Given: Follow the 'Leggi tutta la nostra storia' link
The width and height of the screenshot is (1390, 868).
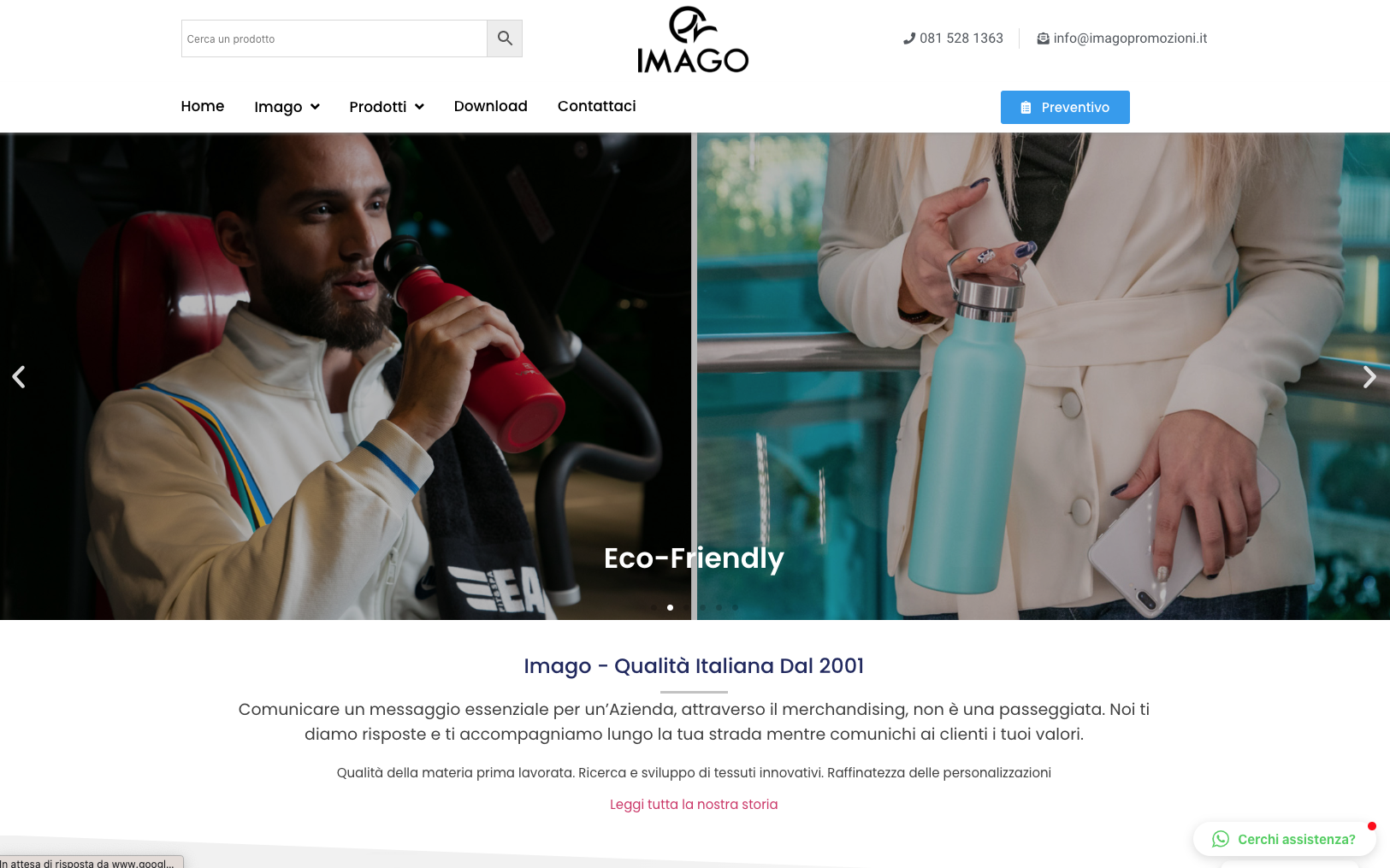Looking at the screenshot, I should (x=694, y=804).
